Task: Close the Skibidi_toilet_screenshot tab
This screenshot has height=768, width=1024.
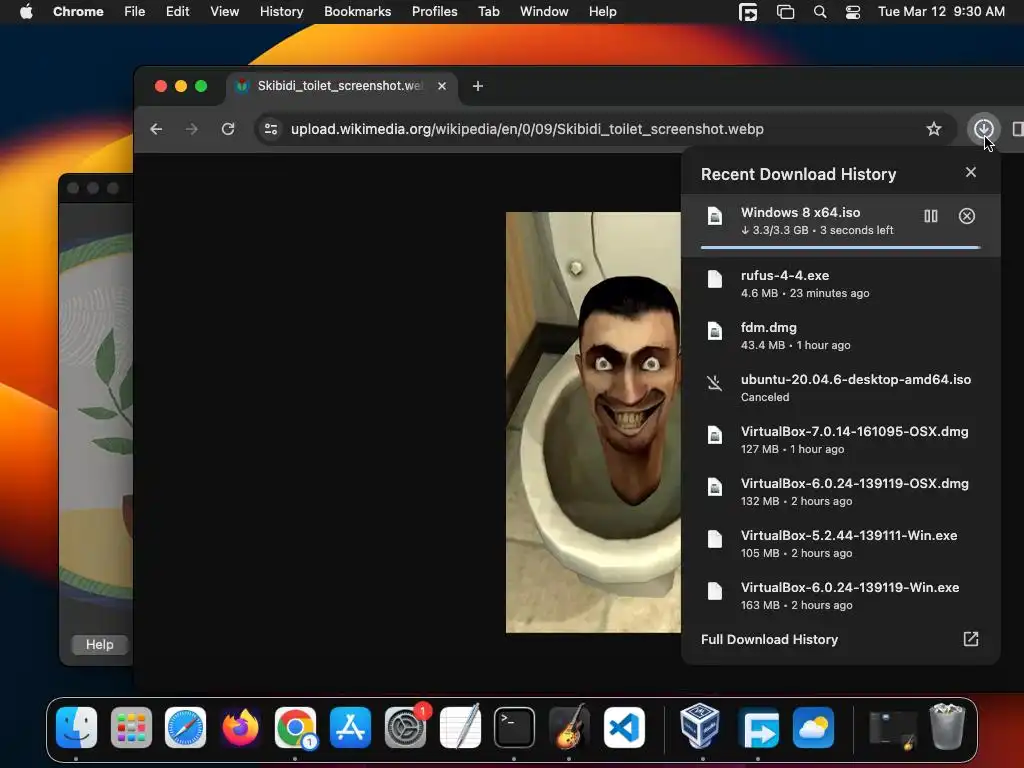Action: 442,86
